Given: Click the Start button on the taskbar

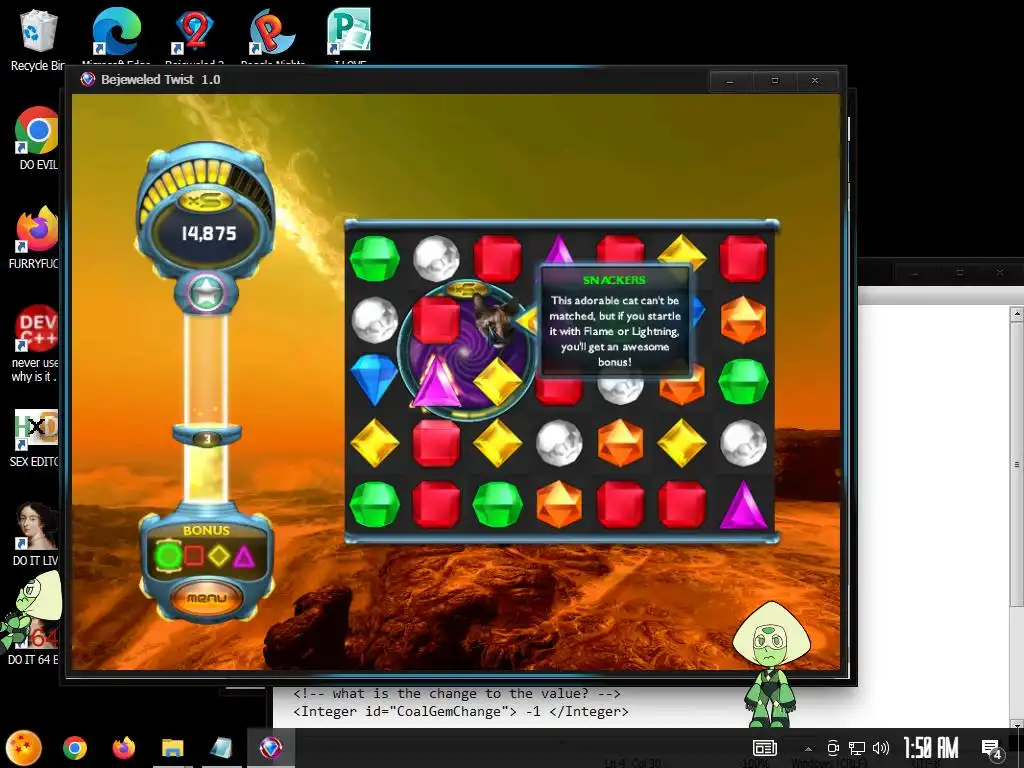Looking at the screenshot, I should pos(24,748).
